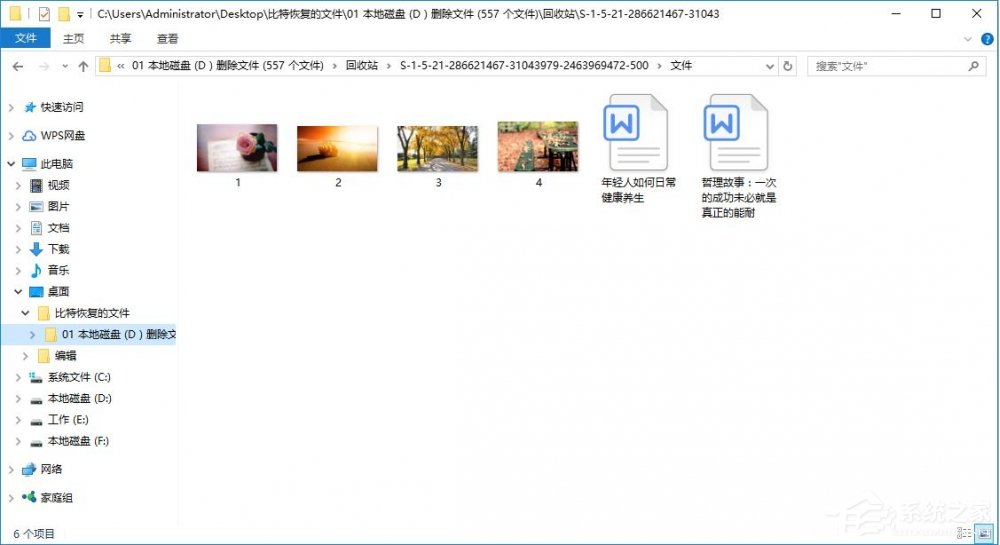Image resolution: width=1000 pixels, height=545 pixels.
Task: Expand the ribbon with the chevron
Action: (967, 39)
